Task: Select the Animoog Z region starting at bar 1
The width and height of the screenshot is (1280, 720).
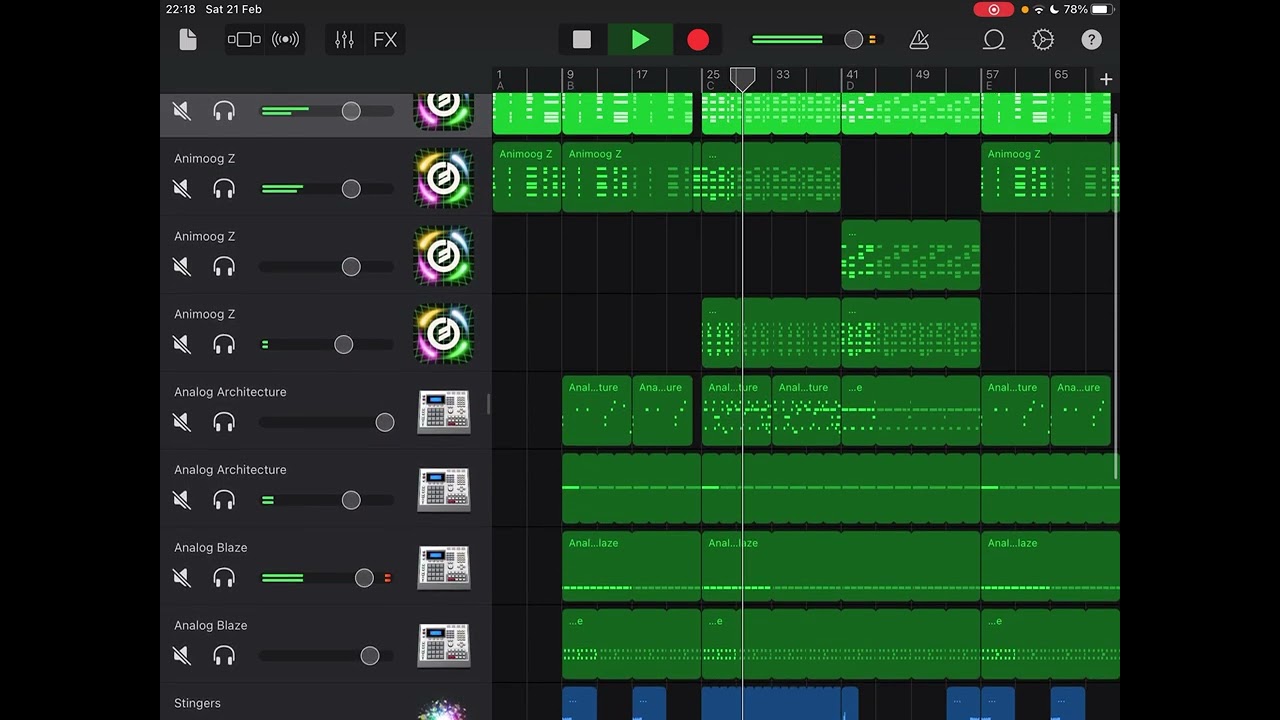Action: (x=527, y=177)
